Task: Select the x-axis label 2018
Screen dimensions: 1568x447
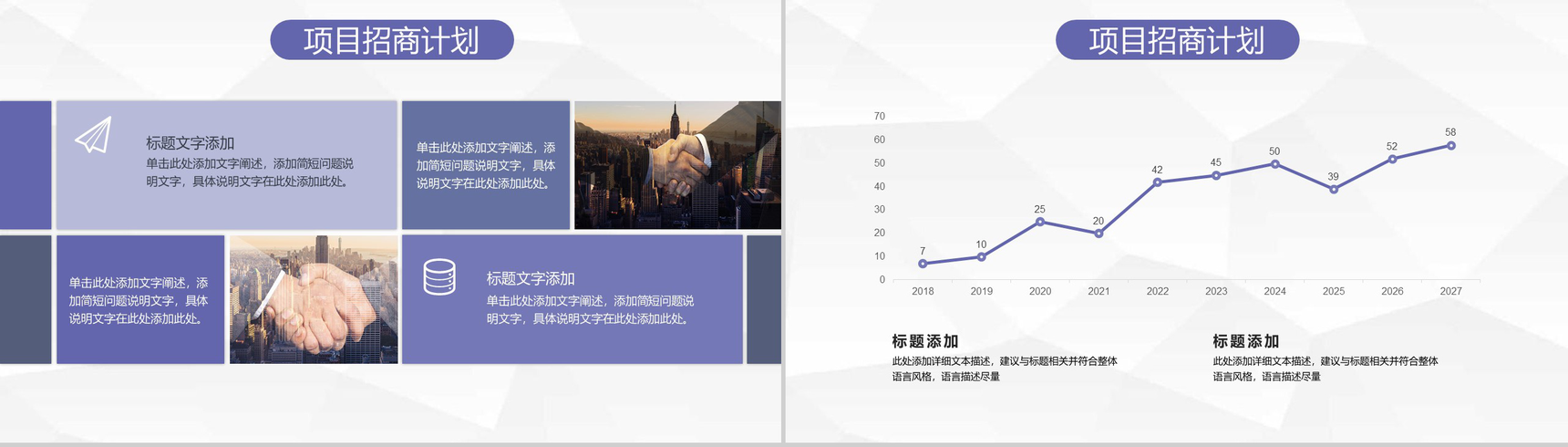Action: pyautogui.click(x=923, y=291)
